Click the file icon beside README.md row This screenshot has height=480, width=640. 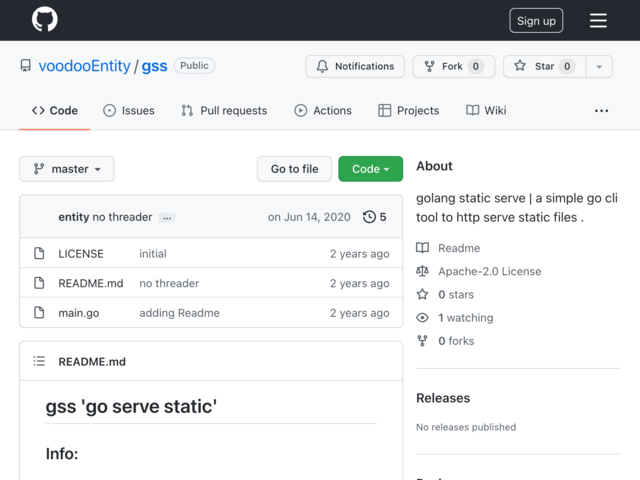point(39,283)
